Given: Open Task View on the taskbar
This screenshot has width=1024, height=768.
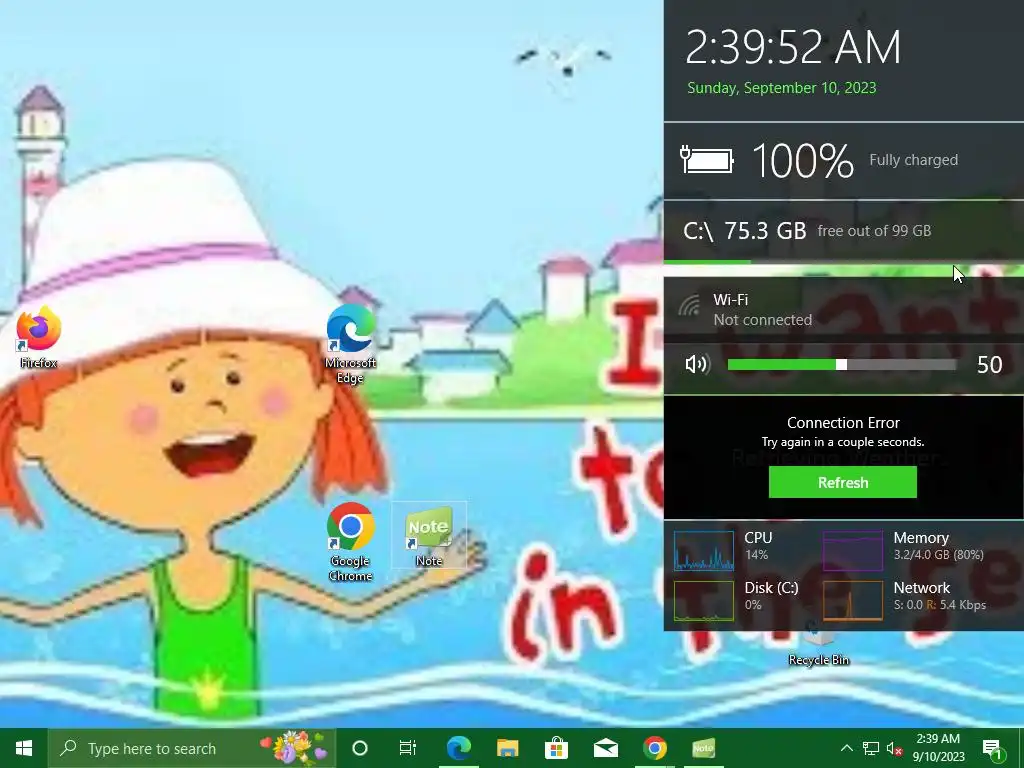Looking at the screenshot, I should coord(408,748).
